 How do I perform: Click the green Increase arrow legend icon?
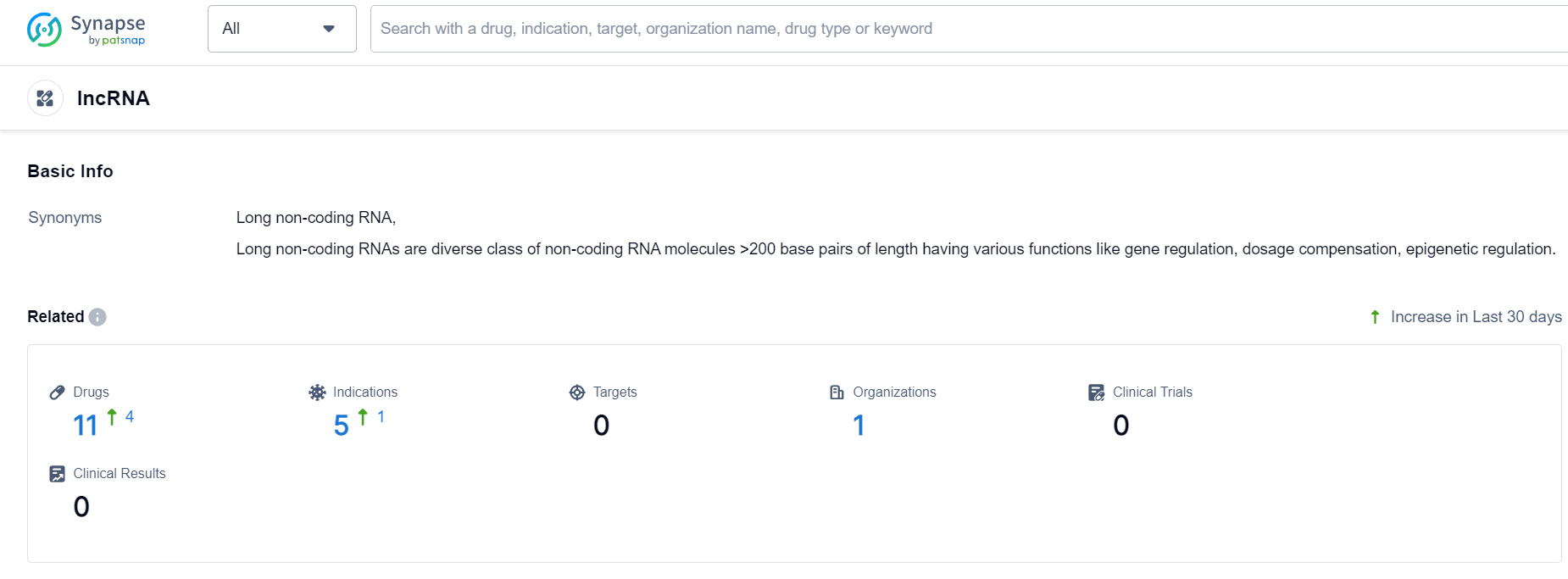tap(1375, 317)
